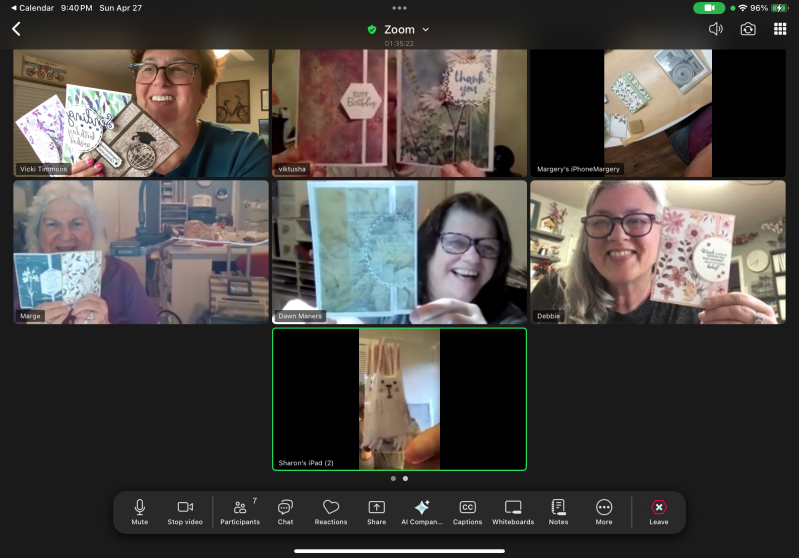Tap the second gallery page dot
Viewport: 799px width, 558px height.
click(x=406, y=479)
